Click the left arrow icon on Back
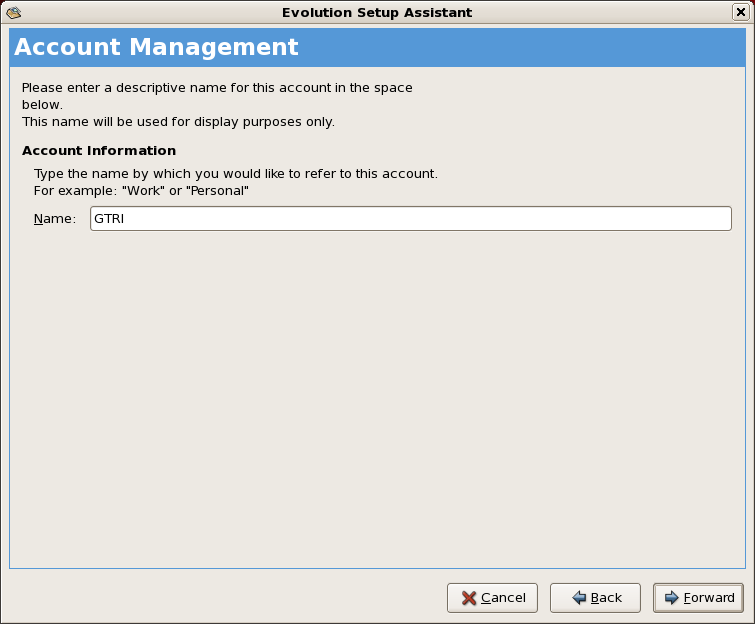Image resolution: width=755 pixels, height=624 pixels. pyautogui.click(x=579, y=598)
